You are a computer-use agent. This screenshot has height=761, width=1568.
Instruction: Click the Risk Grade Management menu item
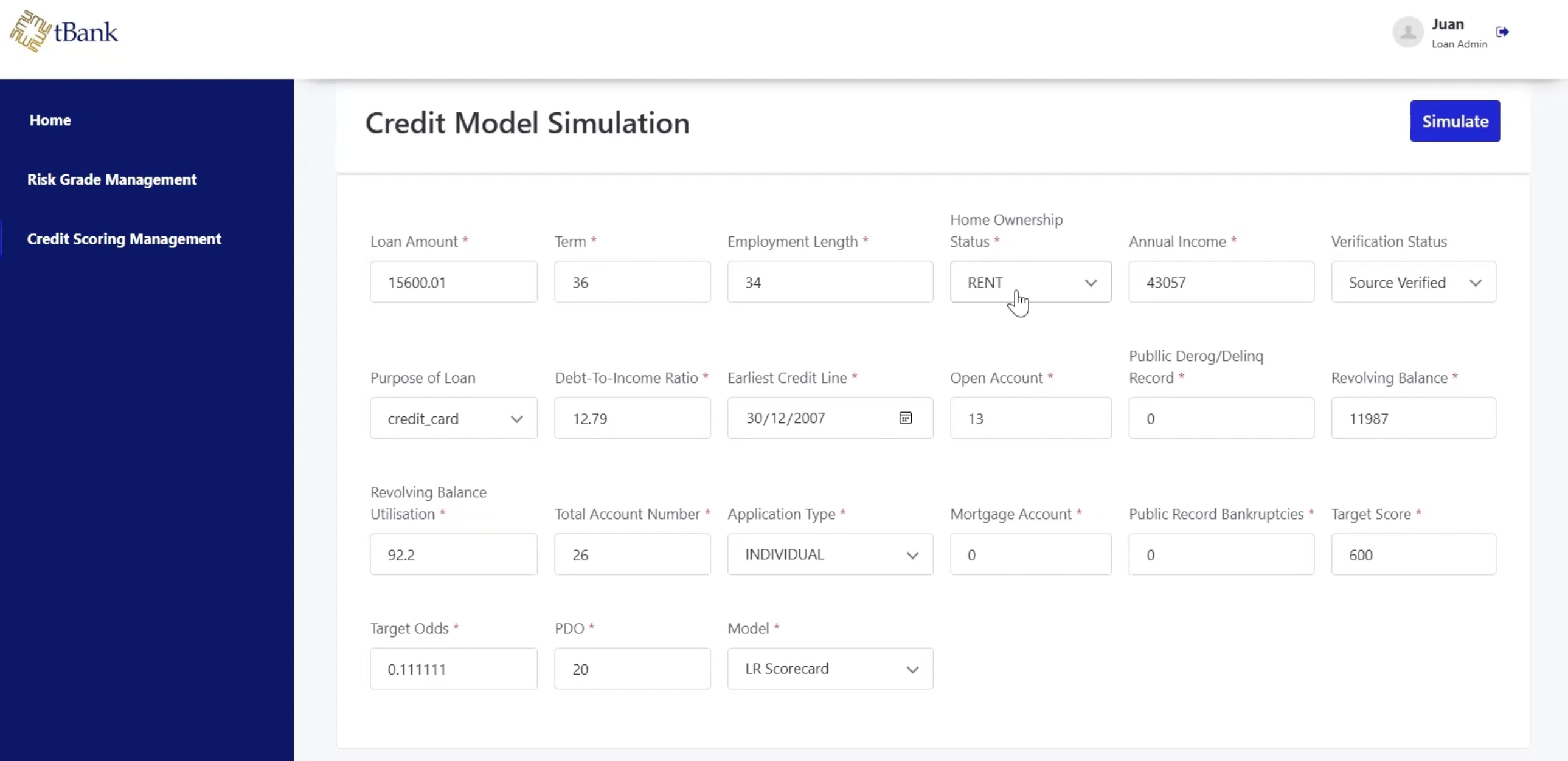coord(112,179)
